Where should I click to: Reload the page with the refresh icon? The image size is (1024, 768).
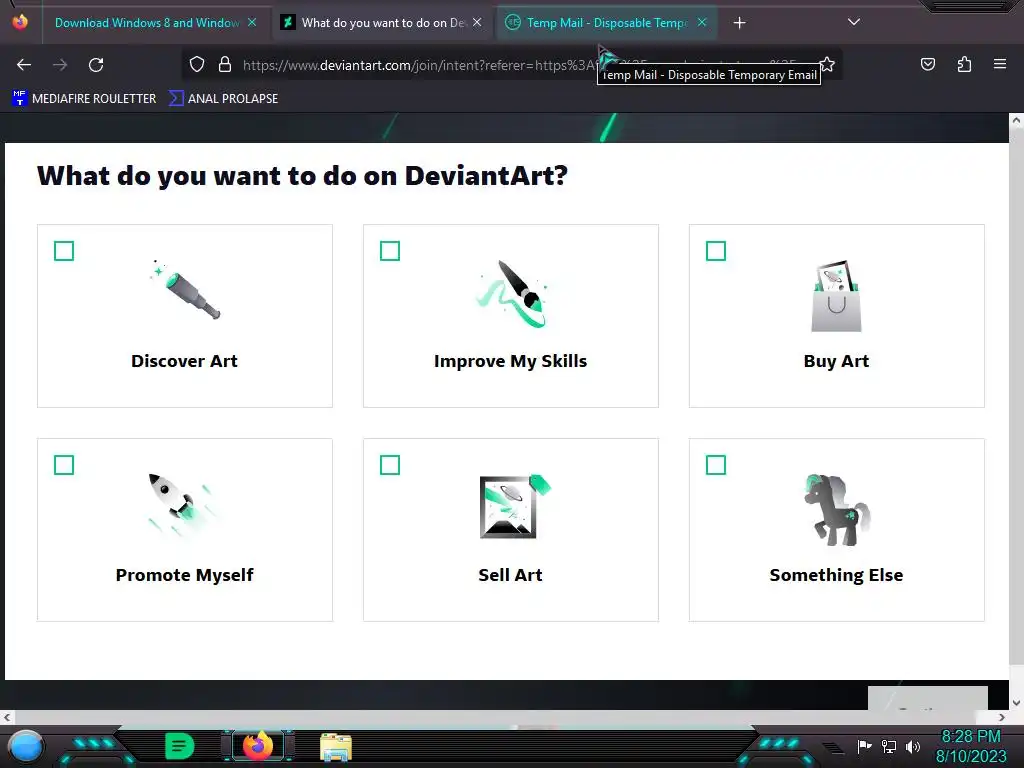[x=96, y=65]
